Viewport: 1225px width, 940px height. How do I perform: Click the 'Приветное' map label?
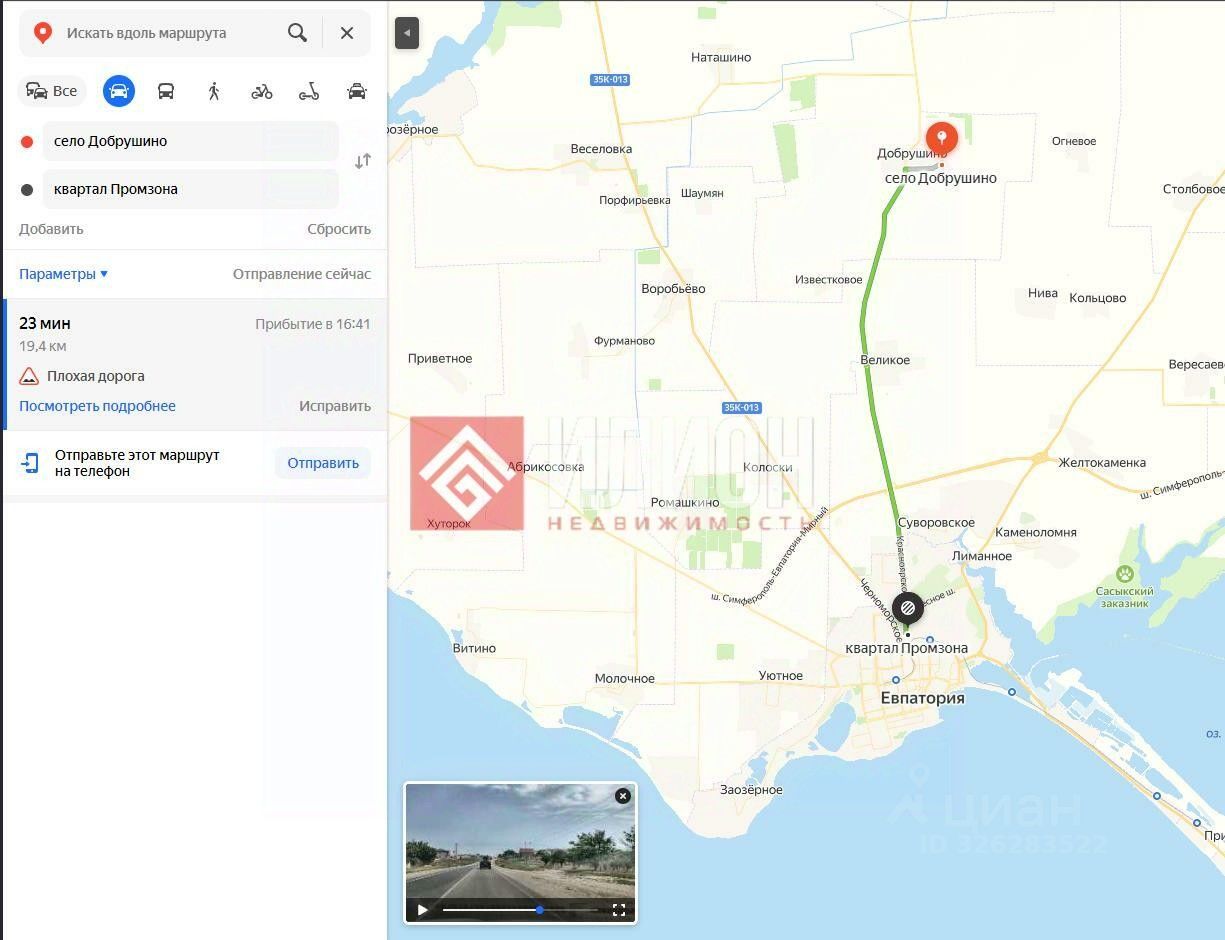click(x=440, y=359)
